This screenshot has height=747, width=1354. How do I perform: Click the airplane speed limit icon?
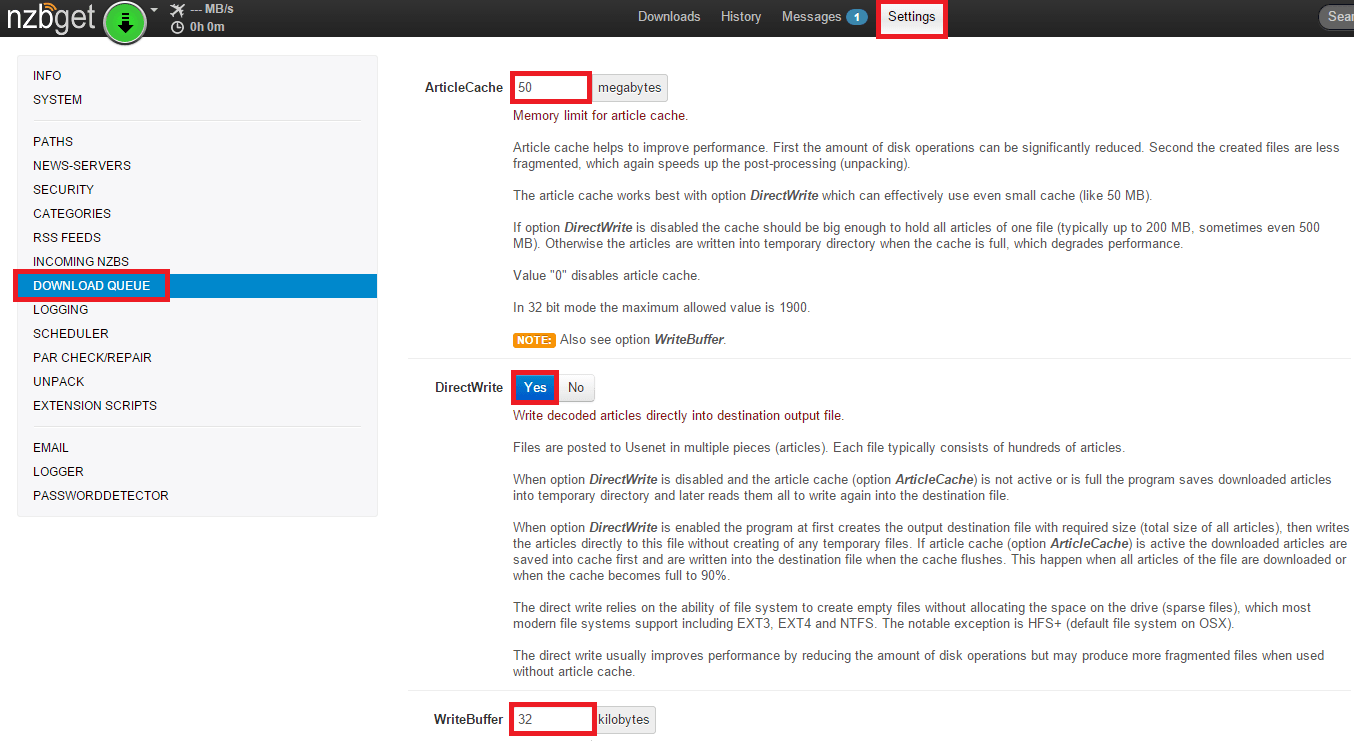point(177,10)
